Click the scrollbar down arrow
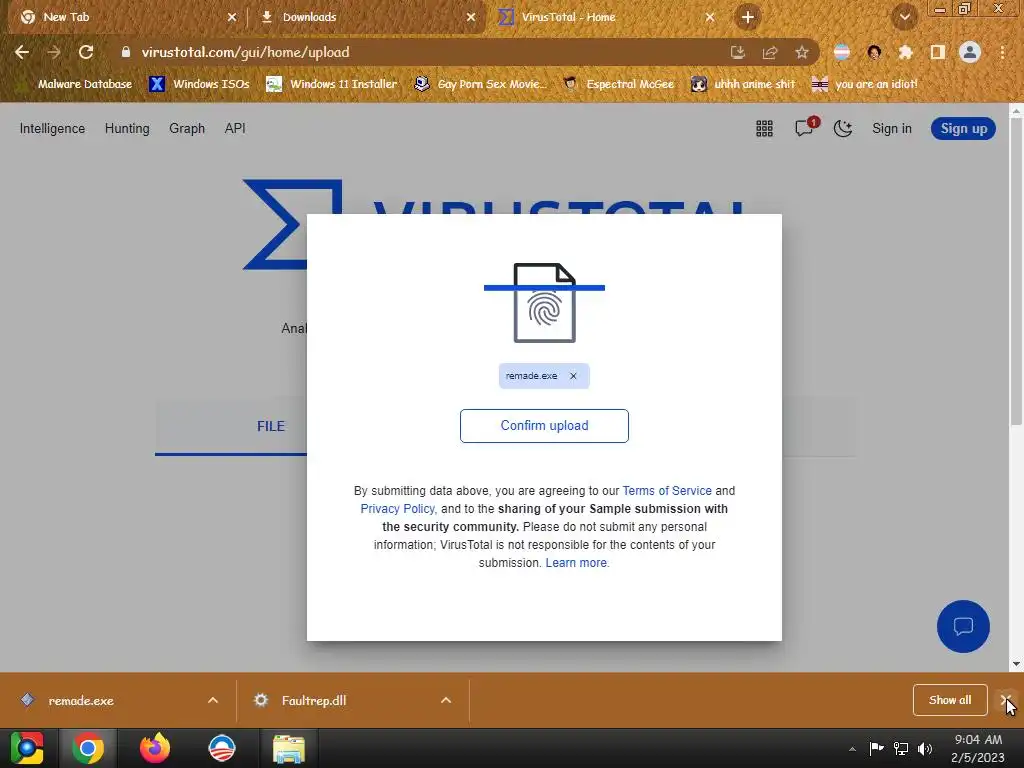Image resolution: width=1024 pixels, height=768 pixels. [1016, 664]
